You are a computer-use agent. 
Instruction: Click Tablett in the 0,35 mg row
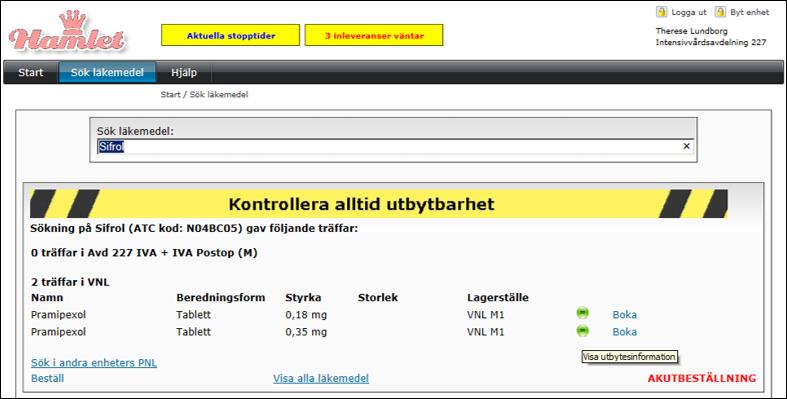pos(193,332)
